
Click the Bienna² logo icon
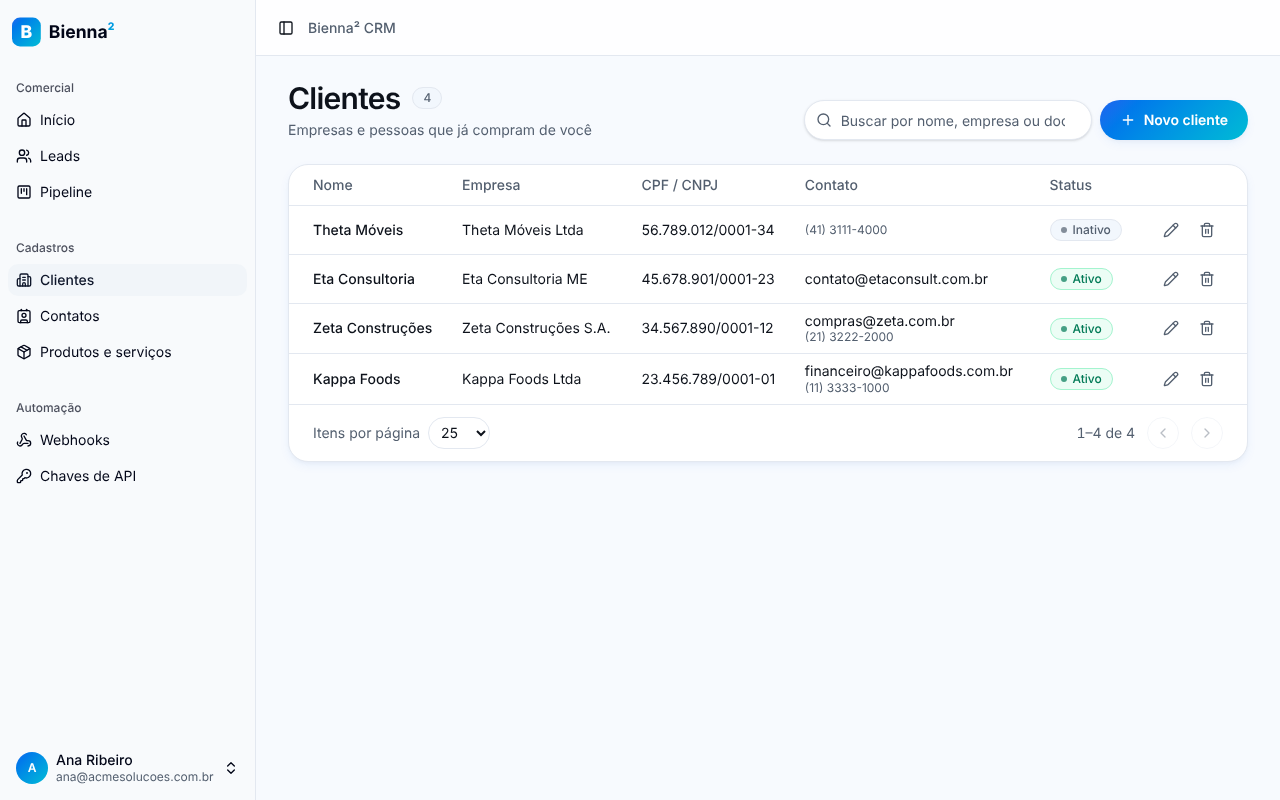point(26,32)
